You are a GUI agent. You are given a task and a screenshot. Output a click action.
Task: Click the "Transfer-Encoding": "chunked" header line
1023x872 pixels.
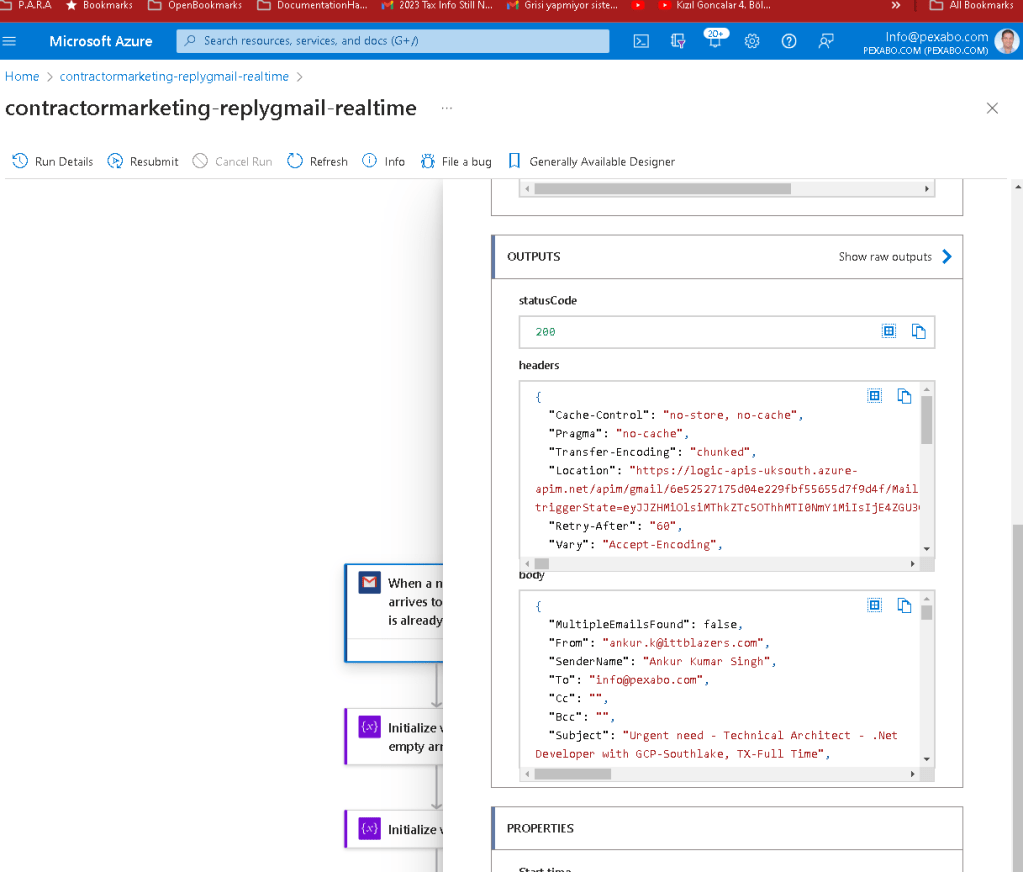tap(651, 452)
